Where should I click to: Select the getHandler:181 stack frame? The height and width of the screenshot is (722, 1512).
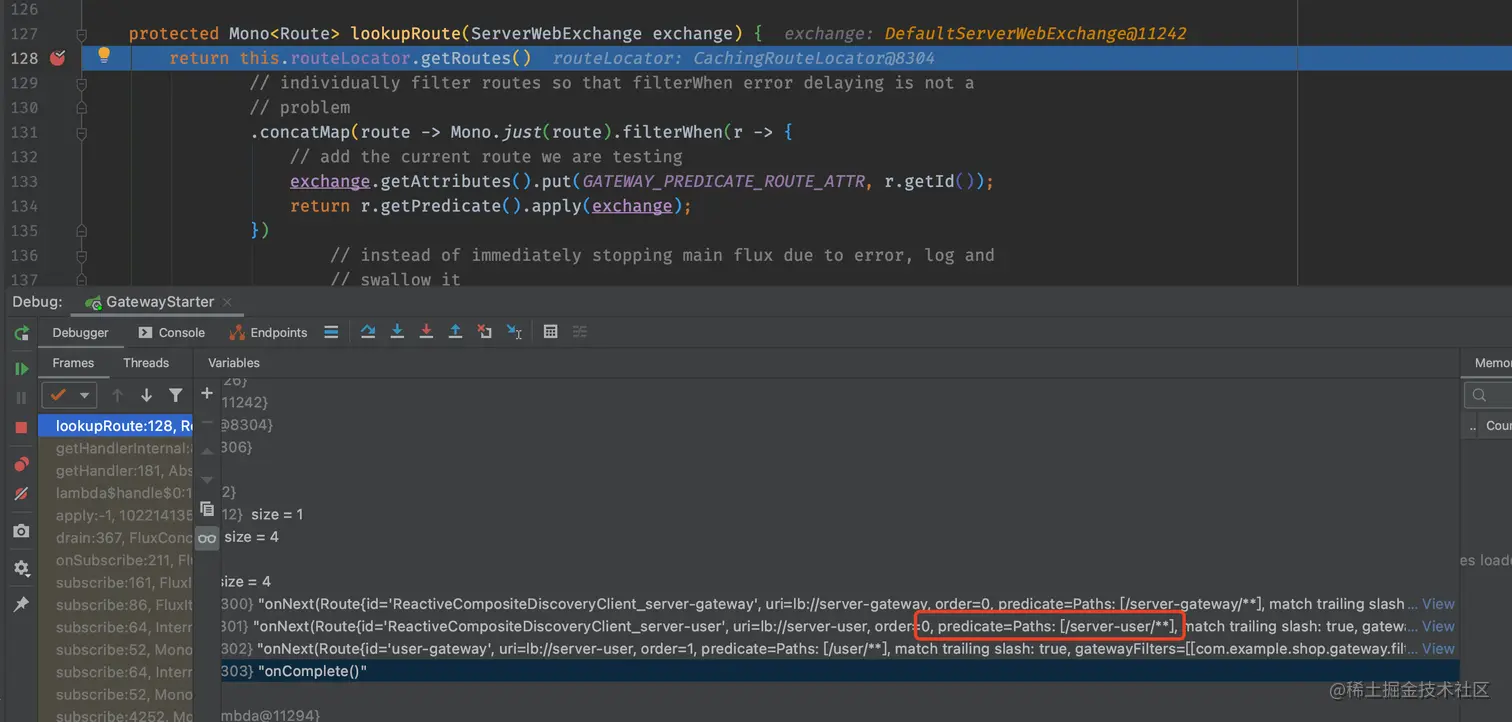coord(115,471)
